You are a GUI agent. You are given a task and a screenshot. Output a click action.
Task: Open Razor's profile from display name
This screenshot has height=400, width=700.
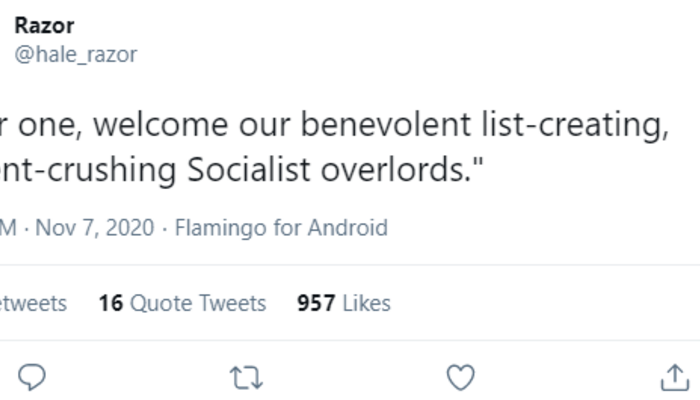click(x=44, y=25)
